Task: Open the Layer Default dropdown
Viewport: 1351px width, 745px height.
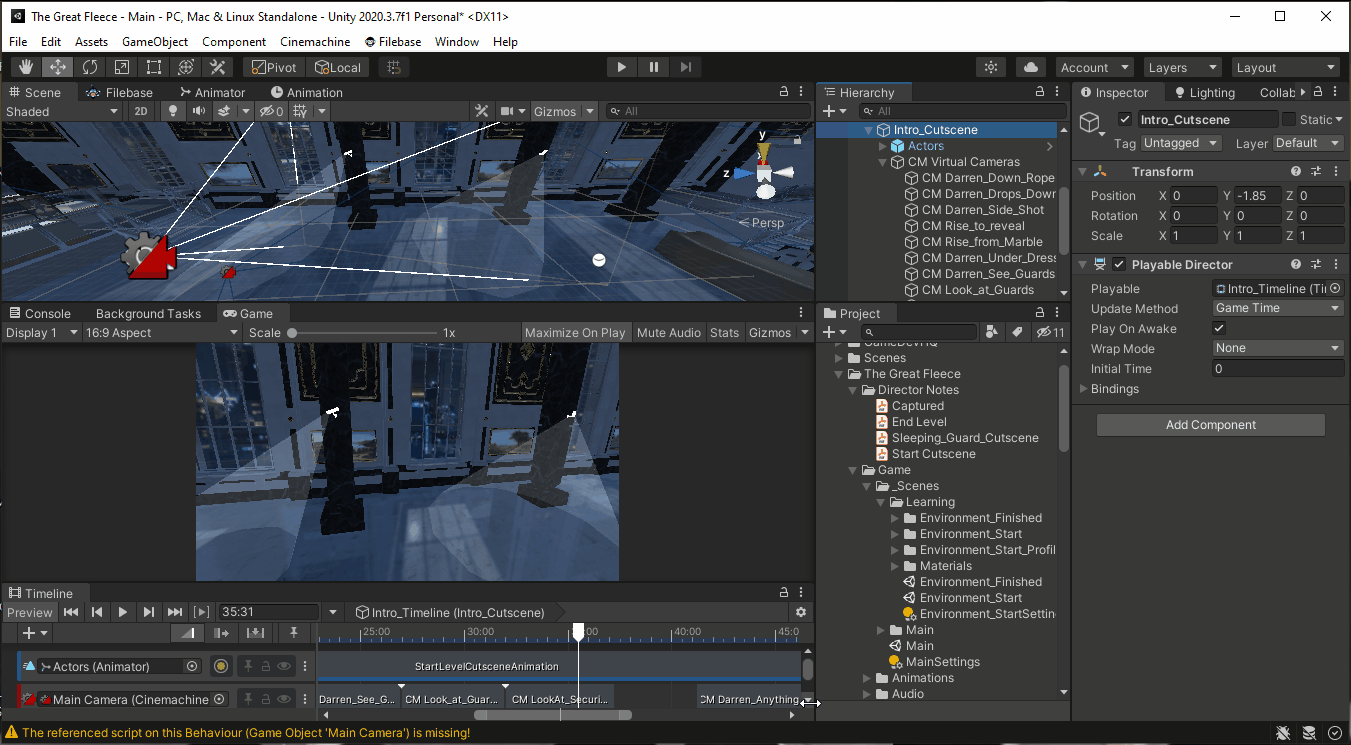Action: coord(1308,143)
